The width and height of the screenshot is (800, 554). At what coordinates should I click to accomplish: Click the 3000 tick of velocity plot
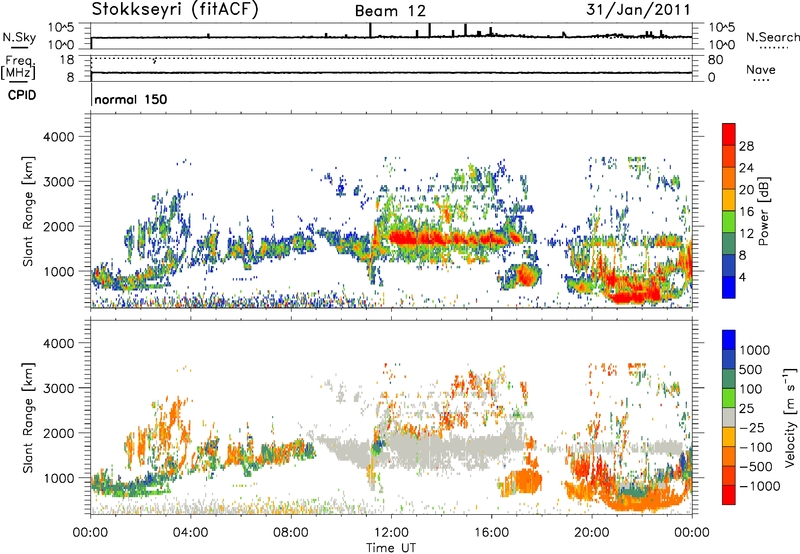point(59,389)
